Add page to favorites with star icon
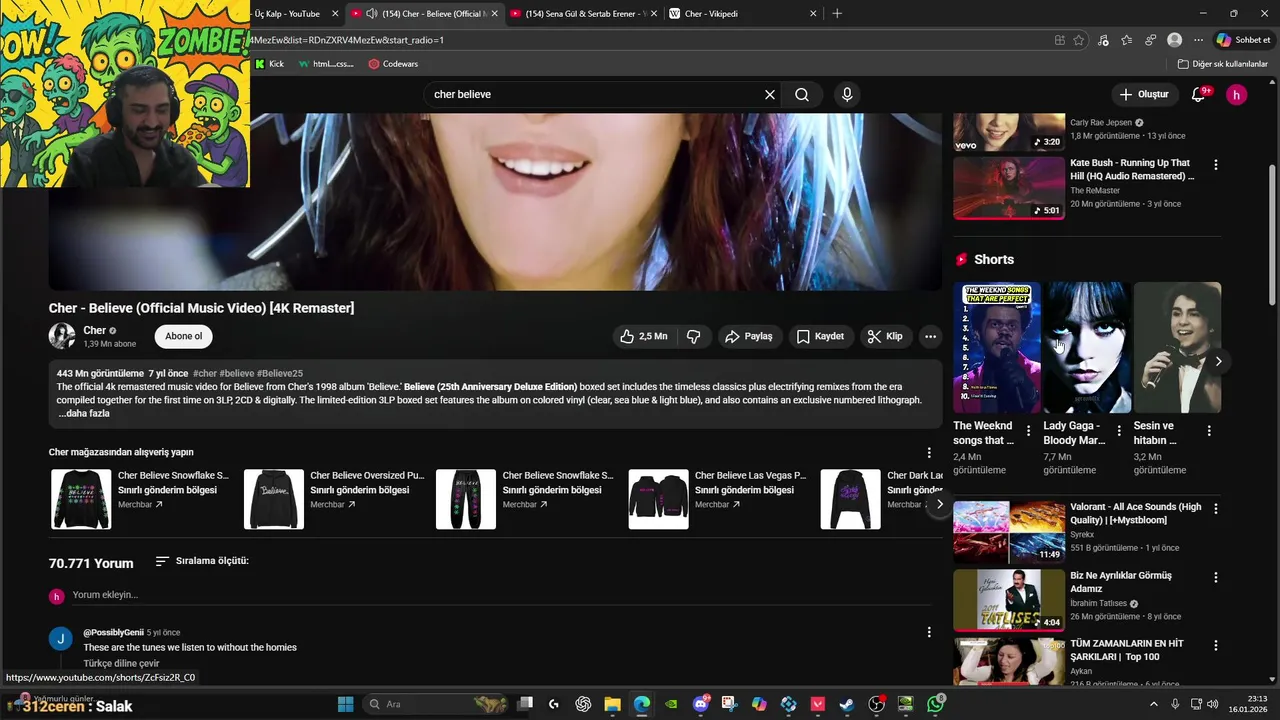Screen dimensions: 1280x720 [x=1079, y=40]
